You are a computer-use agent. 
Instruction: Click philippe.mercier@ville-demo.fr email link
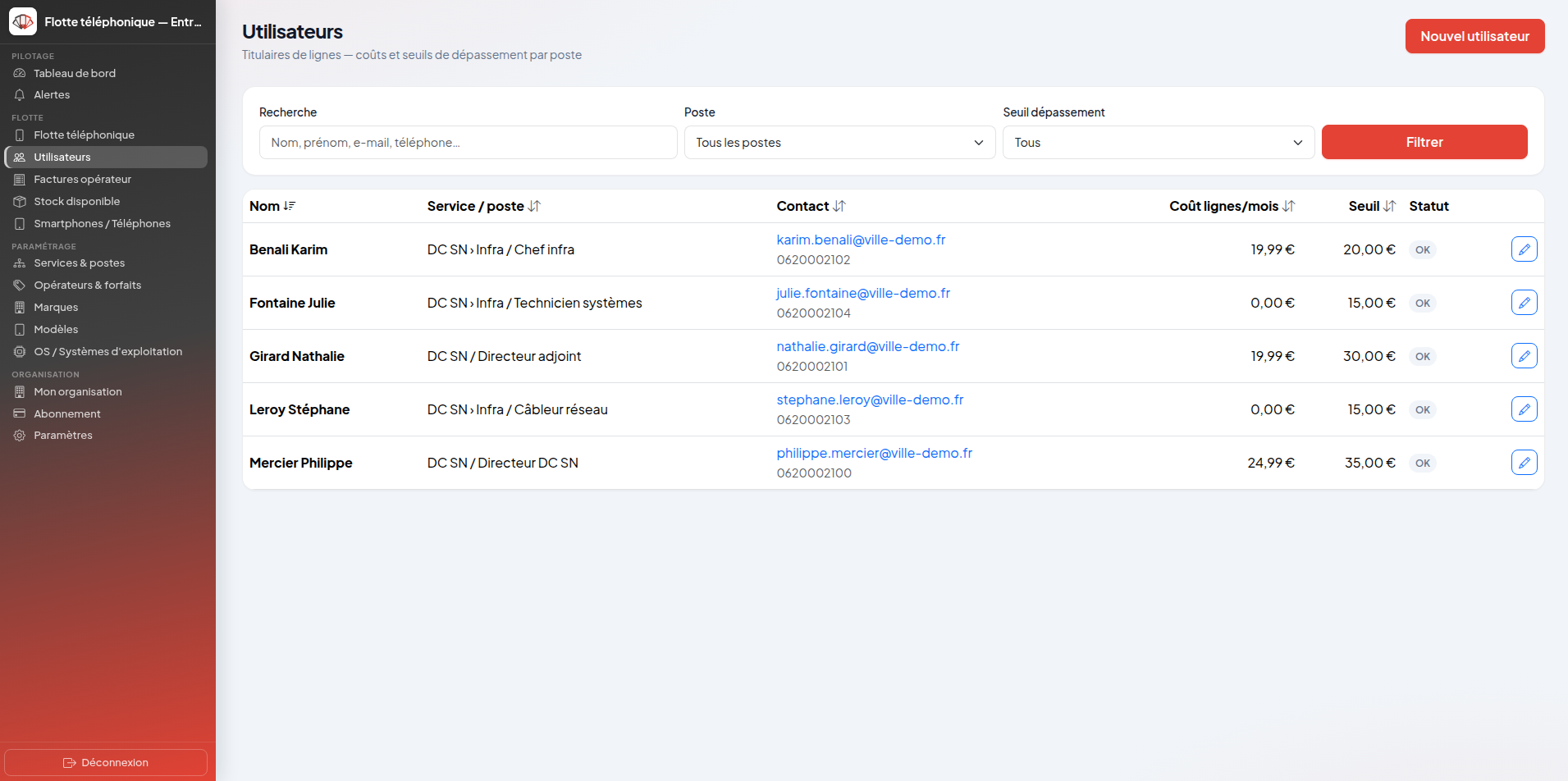pos(875,453)
